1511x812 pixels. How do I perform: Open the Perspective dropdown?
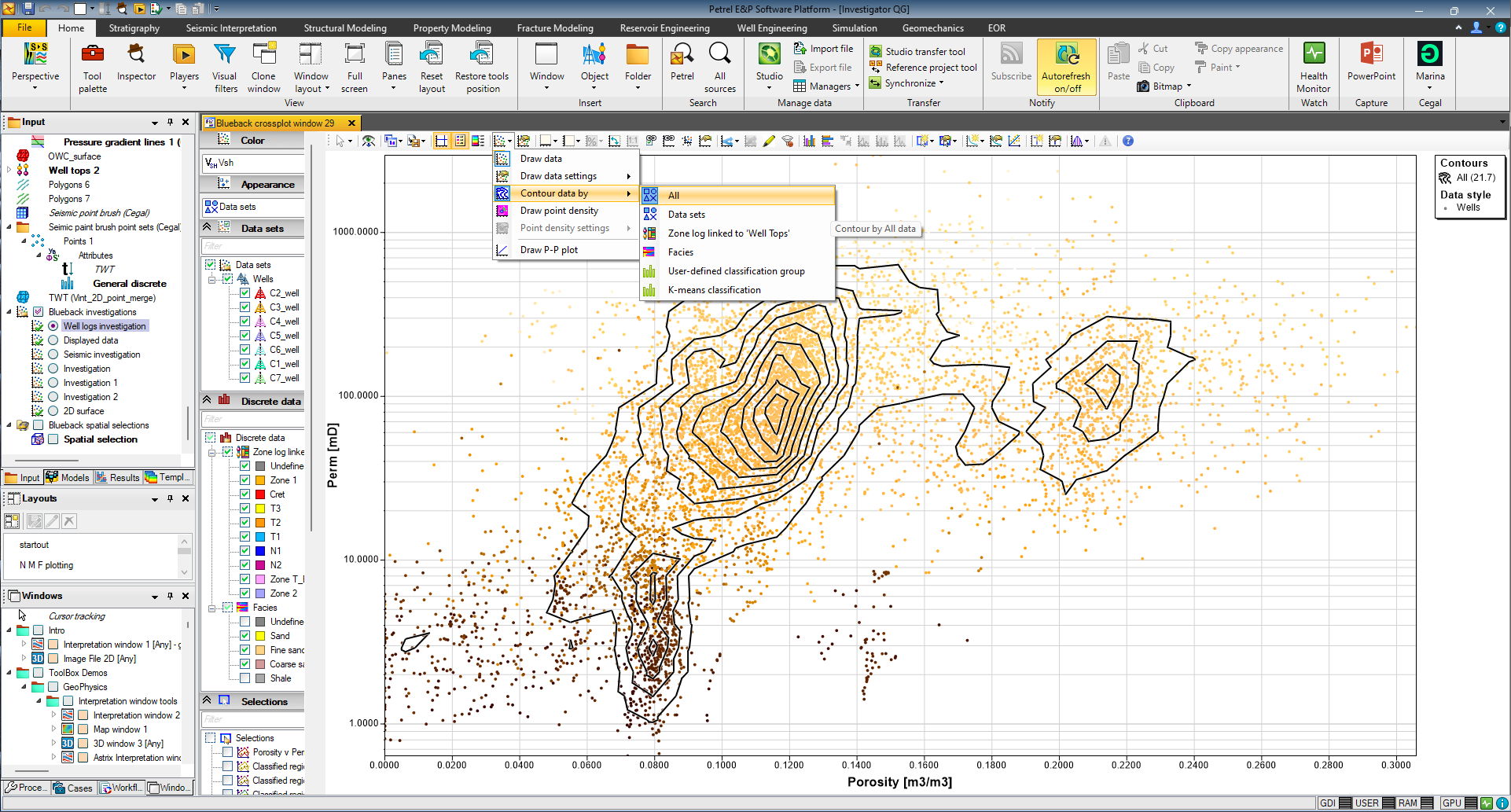35,68
